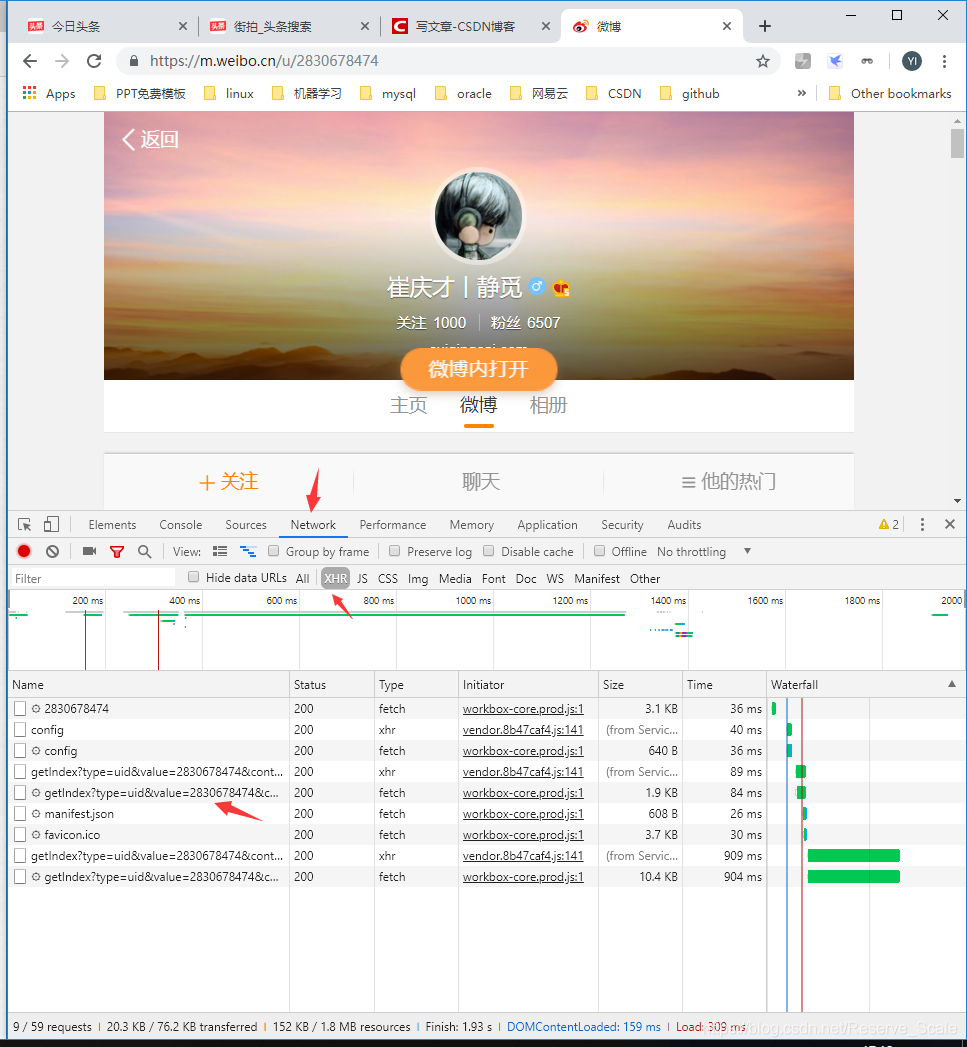Screen dimensions: 967x1047
Task: Click the 返回 back link
Action: tap(150, 139)
